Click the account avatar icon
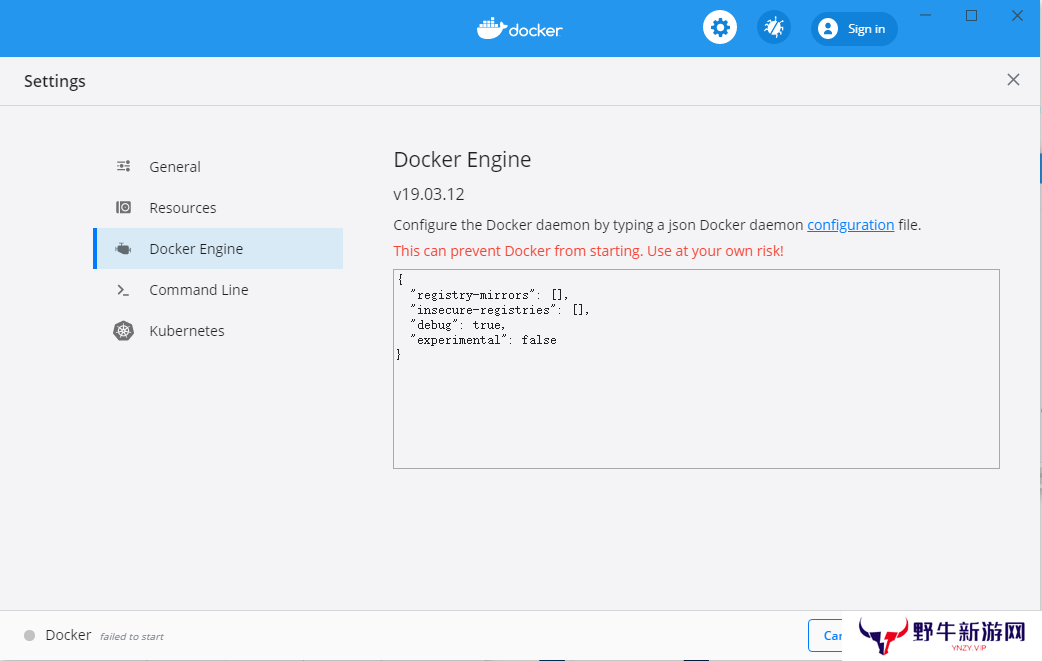The height and width of the screenshot is (661, 1042). point(827,29)
